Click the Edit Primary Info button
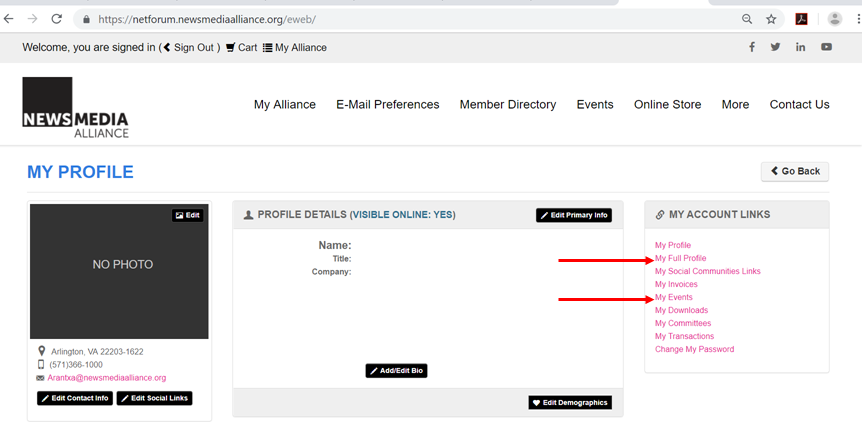 [574, 215]
